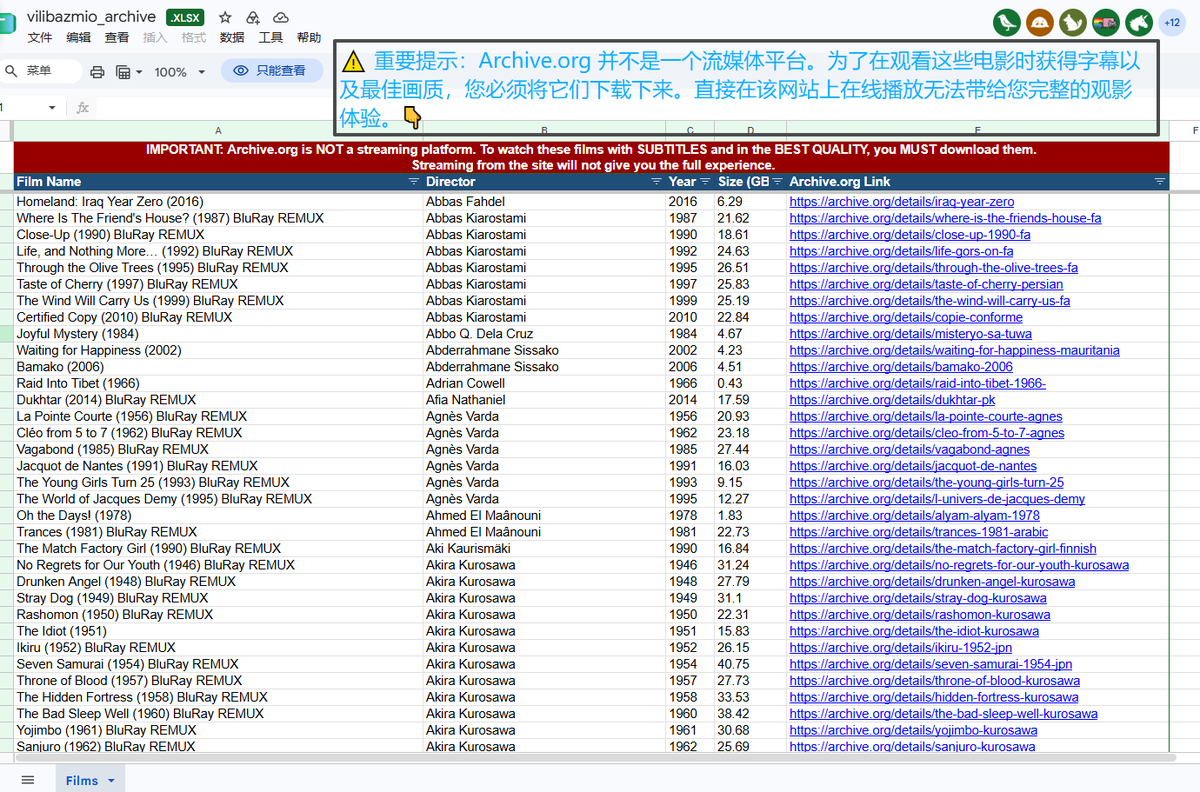Open the 帮助 menu
Viewport: 1200px width, 792px height.
pyautogui.click(x=309, y=38)
